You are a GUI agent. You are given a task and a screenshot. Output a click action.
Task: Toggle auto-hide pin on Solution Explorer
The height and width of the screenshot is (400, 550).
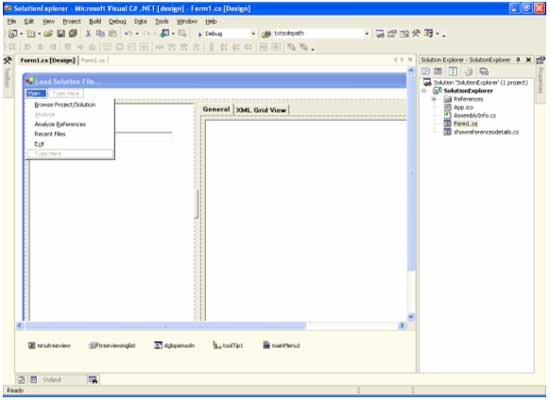tap(518, 60)
